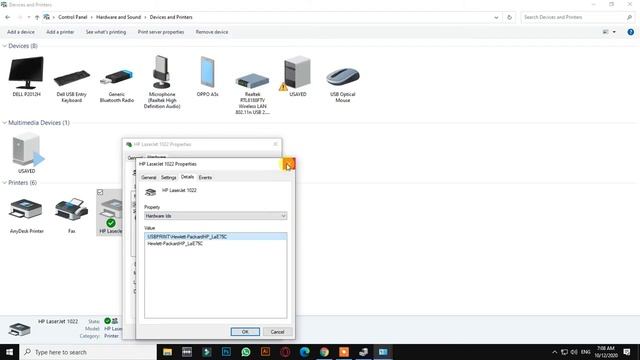This screenshot has width=640, height=360.
Task: Collapse the Printers (6) group
Action: coord(4,183)
